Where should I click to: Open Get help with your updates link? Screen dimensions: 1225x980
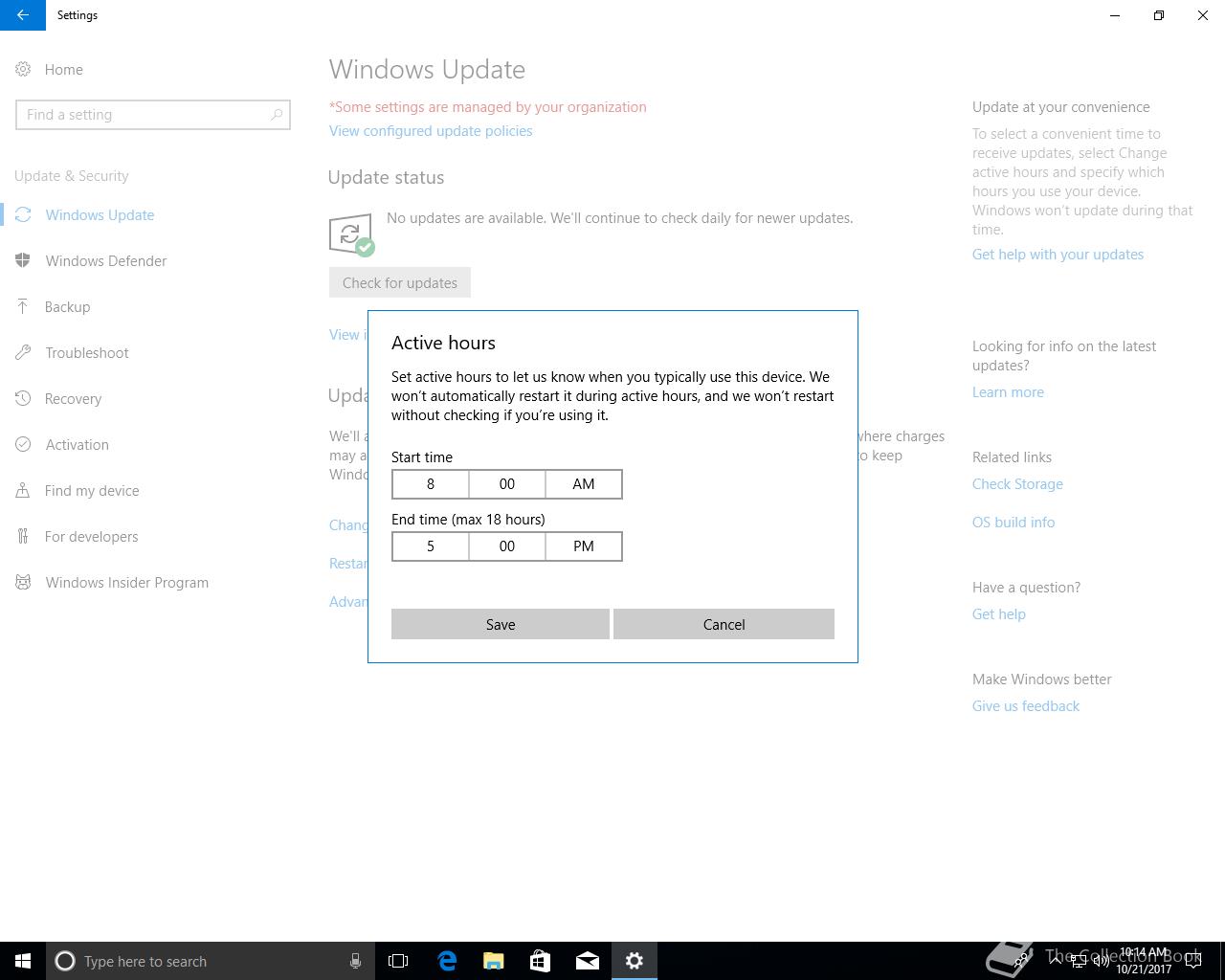tap(1058, 255)
